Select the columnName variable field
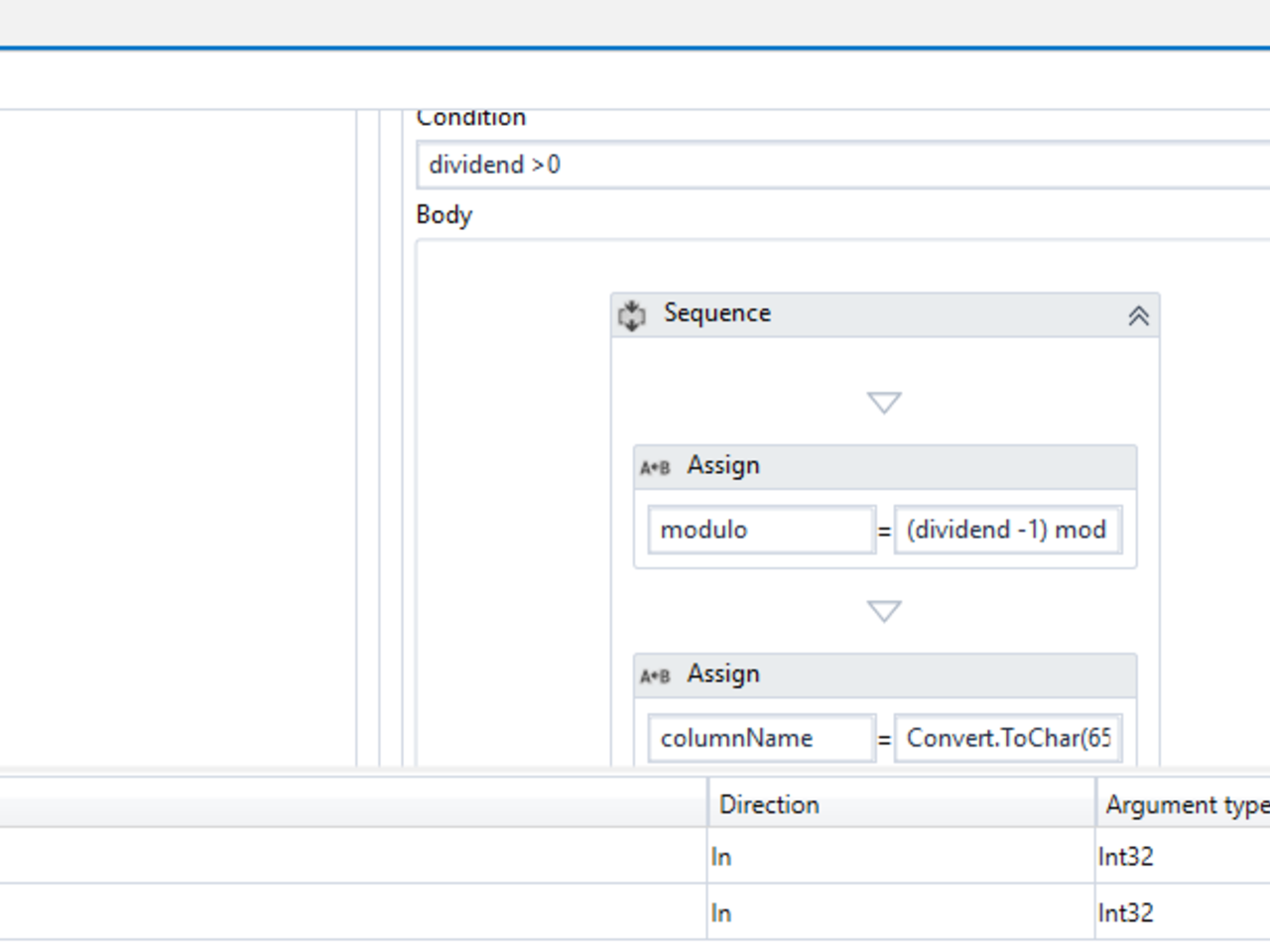This screenshot has width=1270, height=952. (761, 738)
